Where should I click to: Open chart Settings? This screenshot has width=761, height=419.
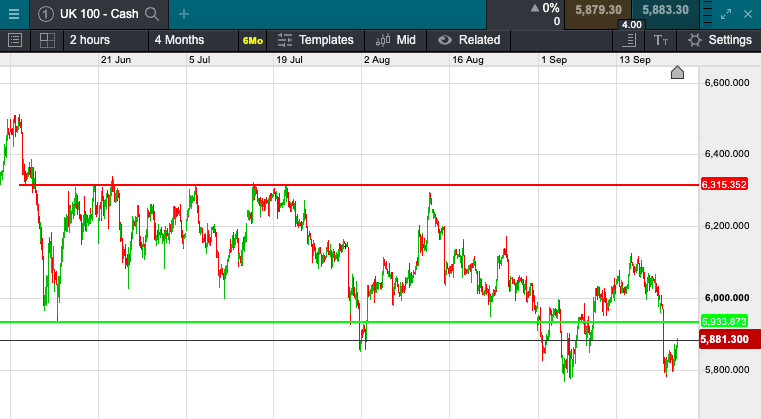pyautogui.click(x=720, y=40)
